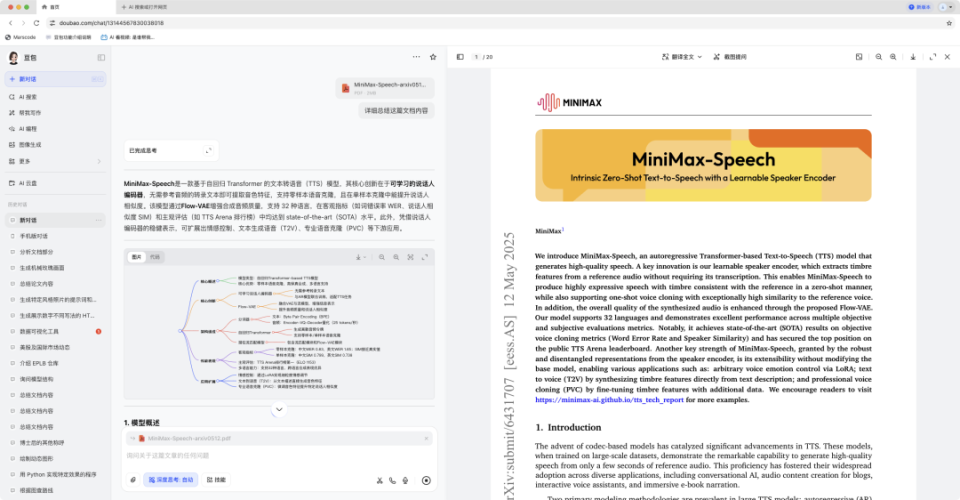The height and width of the screenshot is (500, 960).
Task: Bookmark the page with the address bar star
Action: 949,23
